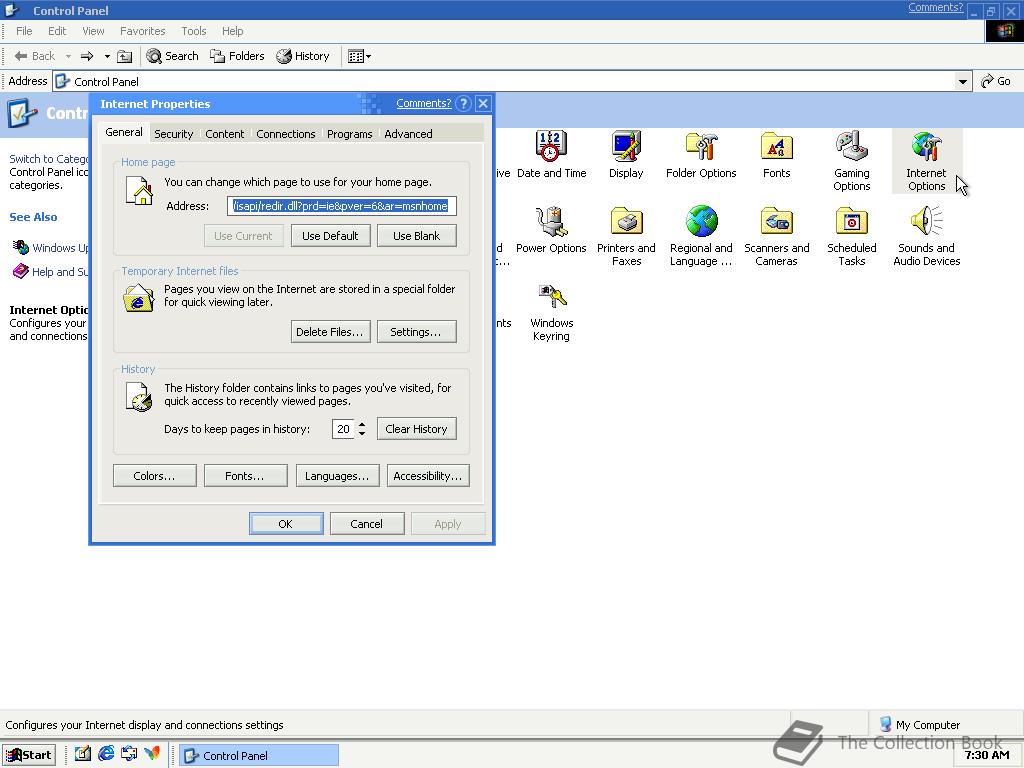Open the Help menu
The height and width of the screenshot is (768, 1024).
[x=232, y=31]
